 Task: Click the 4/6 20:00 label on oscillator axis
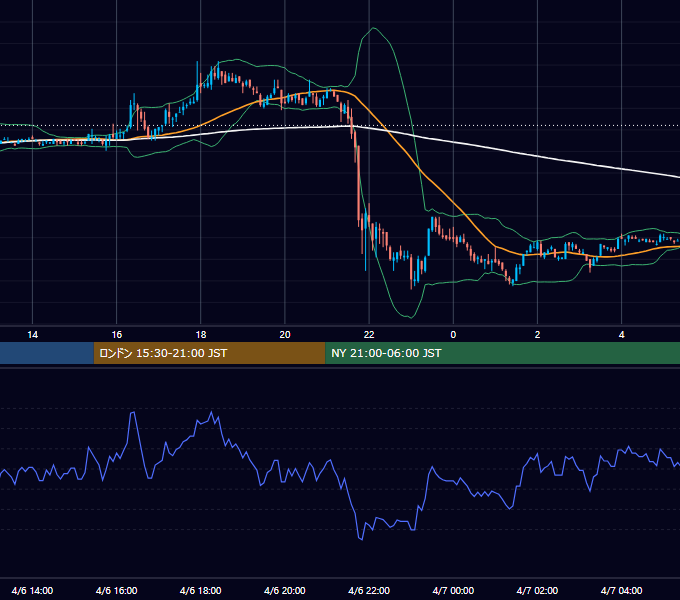(x=285, y=591)
